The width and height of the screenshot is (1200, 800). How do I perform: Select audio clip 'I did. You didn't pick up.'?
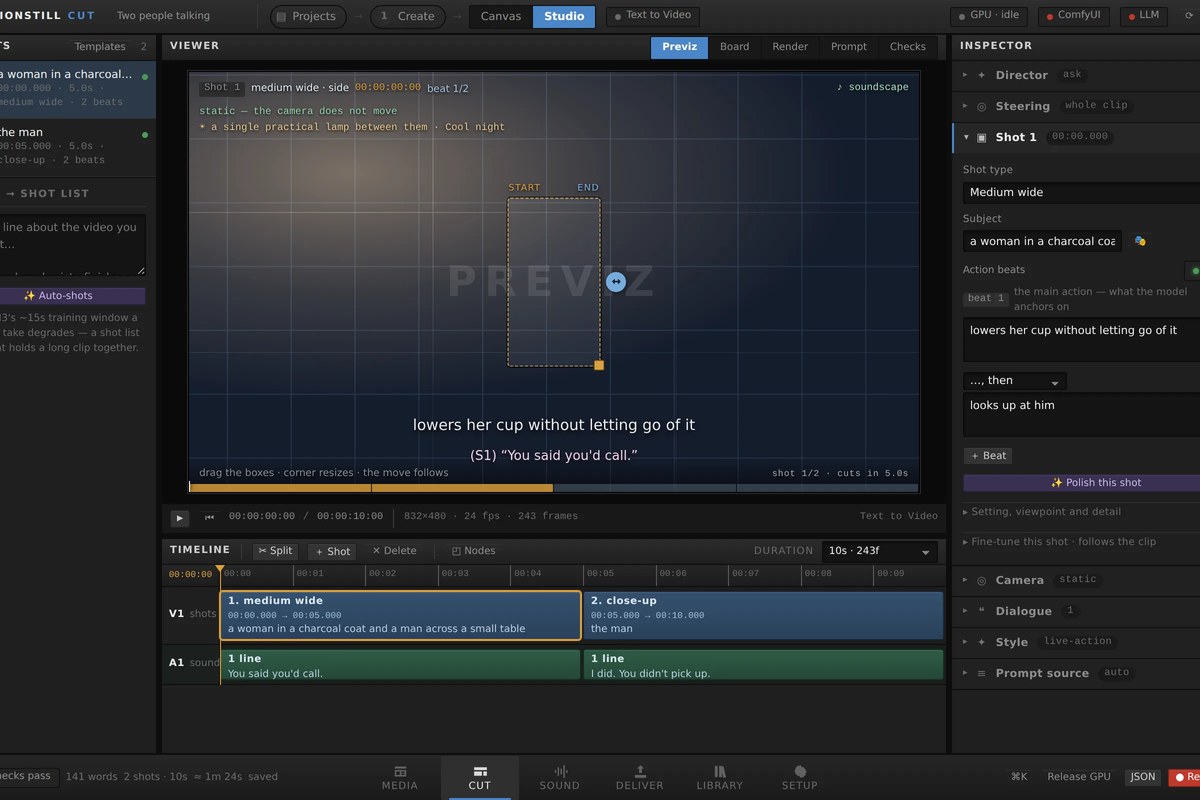[763, 666]
